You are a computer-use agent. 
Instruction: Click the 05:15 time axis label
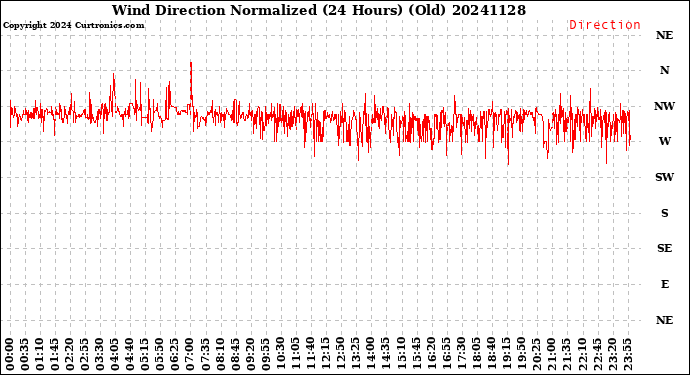[x=145, y=355]
